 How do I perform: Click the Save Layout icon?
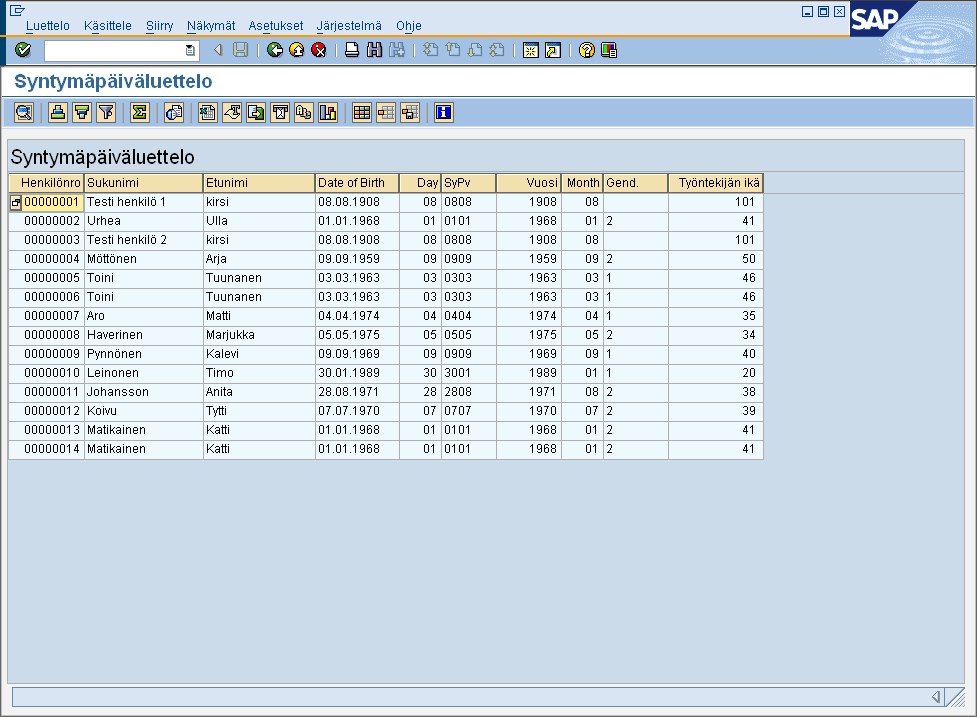pos(409,113)
